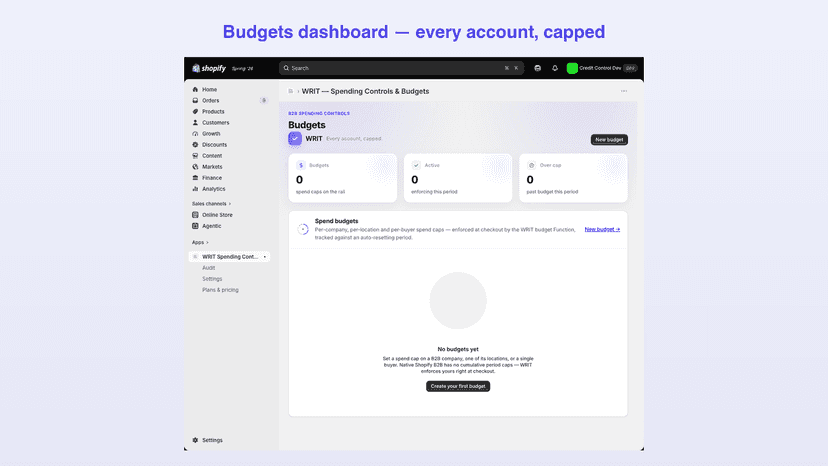This screenshot has height=466, width=828.
Task: Click the notifications bell icon
Action: point(555,68)
